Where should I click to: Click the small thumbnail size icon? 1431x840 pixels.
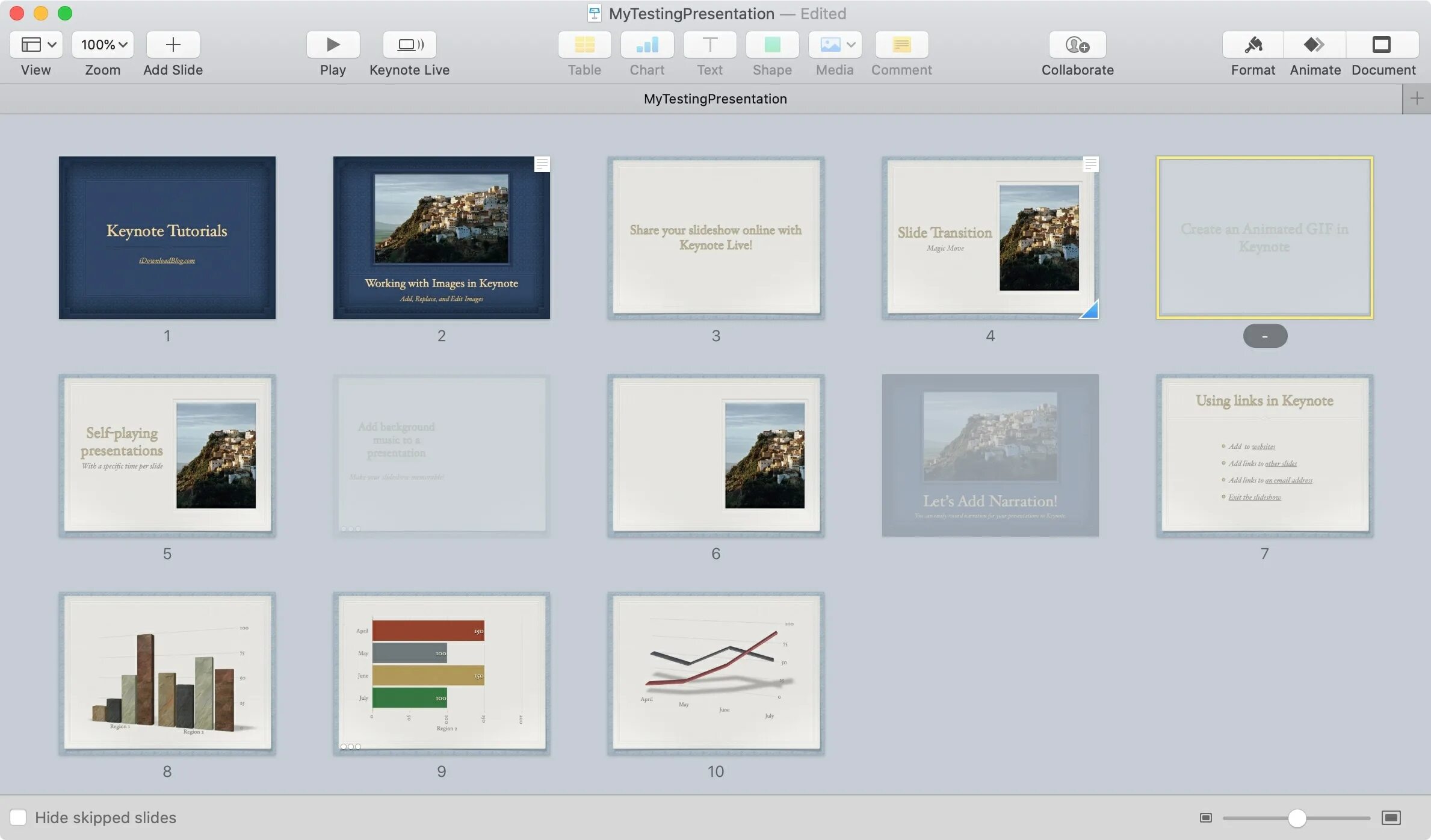point(1205,817)
